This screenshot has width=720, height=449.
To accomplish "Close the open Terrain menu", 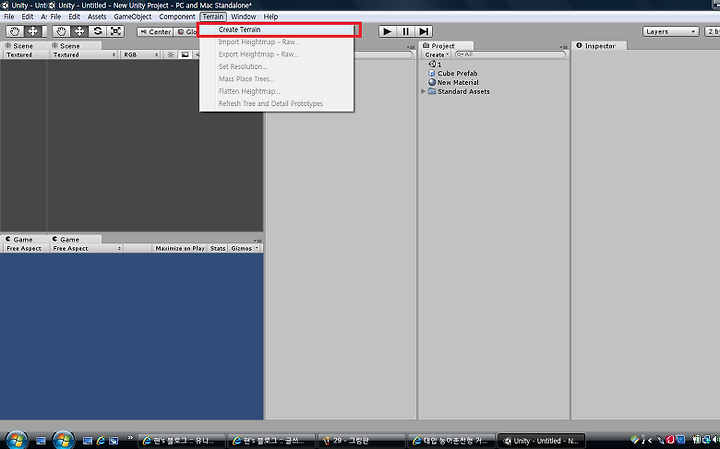I will point(213,17).
